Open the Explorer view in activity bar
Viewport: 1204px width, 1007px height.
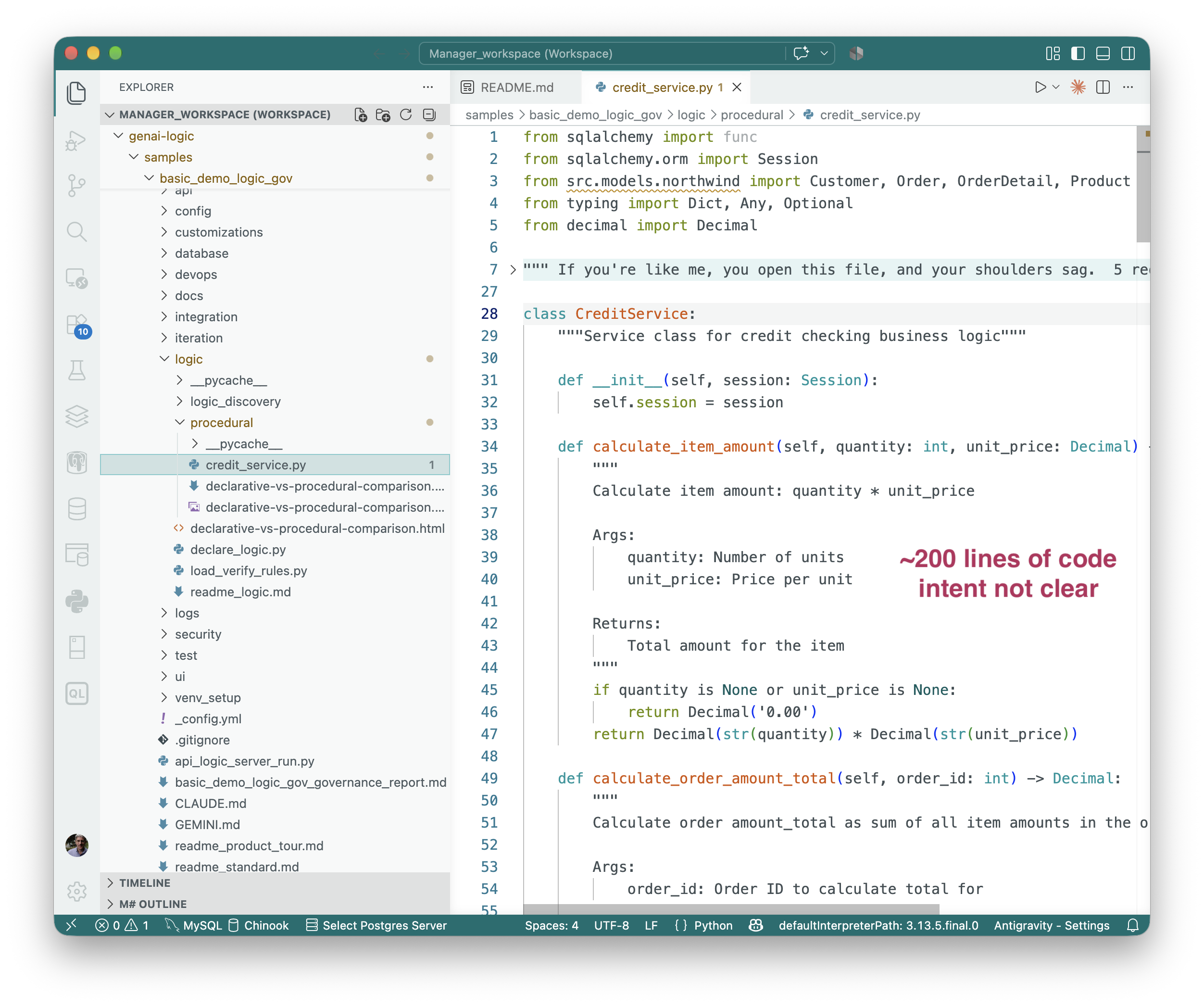click(76, 93)
